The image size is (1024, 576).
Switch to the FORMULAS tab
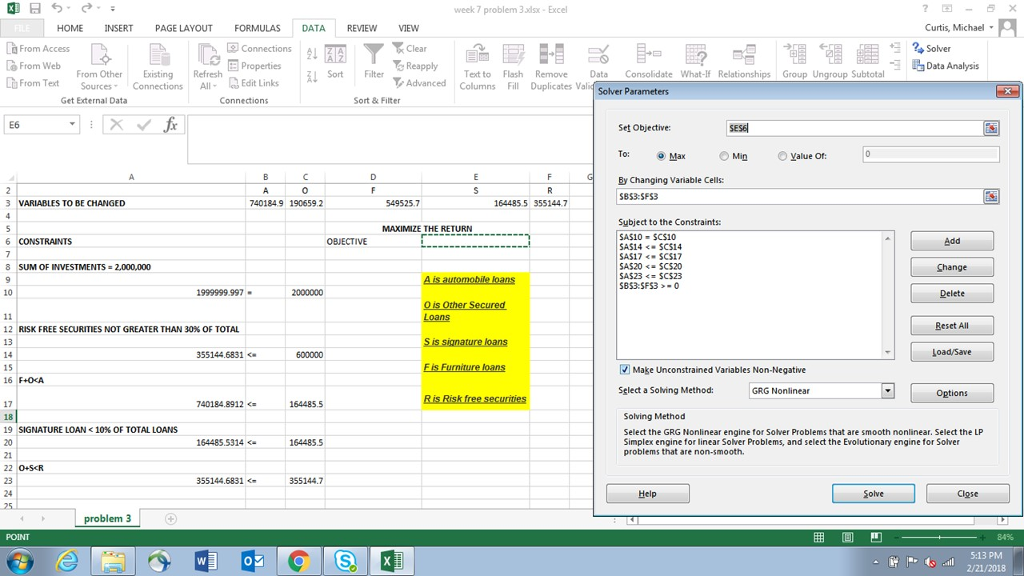point(257,28)
